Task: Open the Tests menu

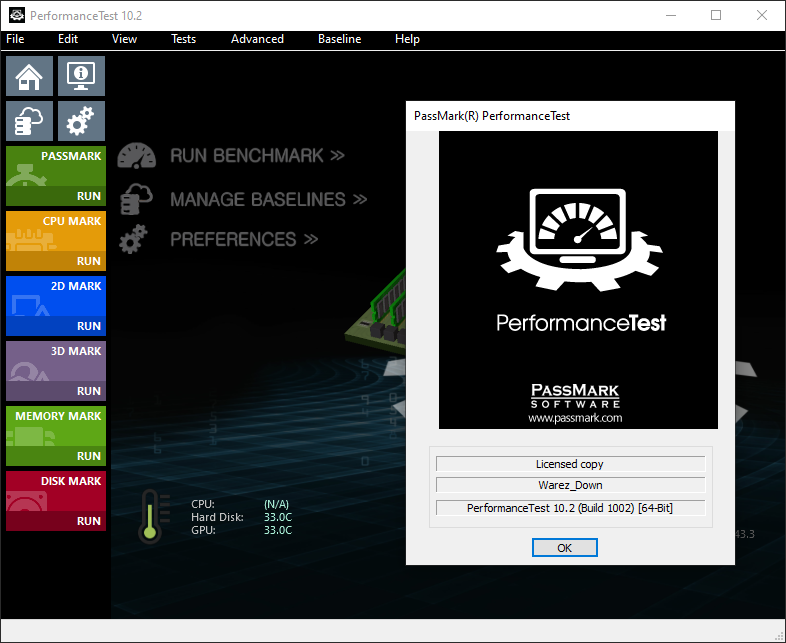Action: click(x=183, y=39)
